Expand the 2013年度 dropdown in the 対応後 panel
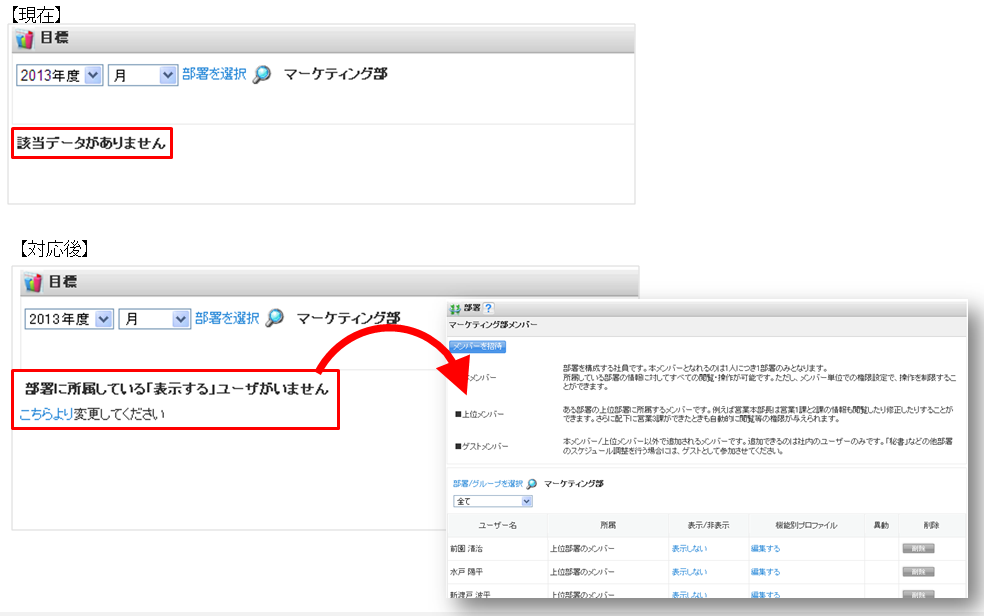 pyautogui.click(x=106, y=319)
